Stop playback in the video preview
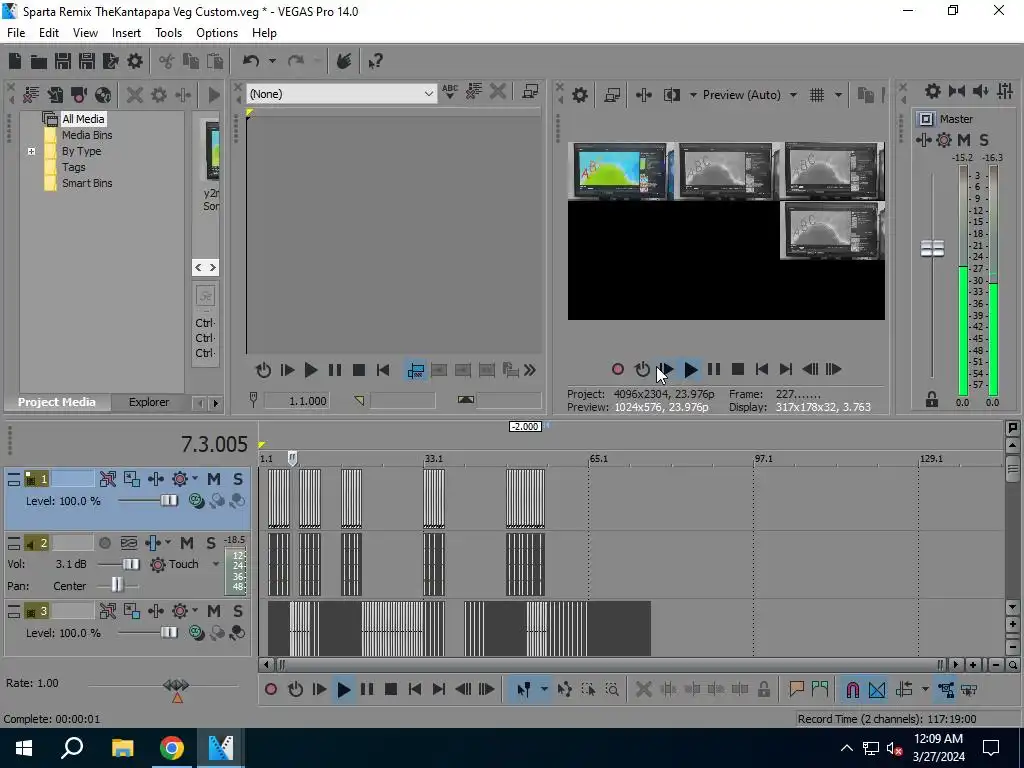Image resolution: width=1024 pixels, height=768 pixels. [738, 370]
